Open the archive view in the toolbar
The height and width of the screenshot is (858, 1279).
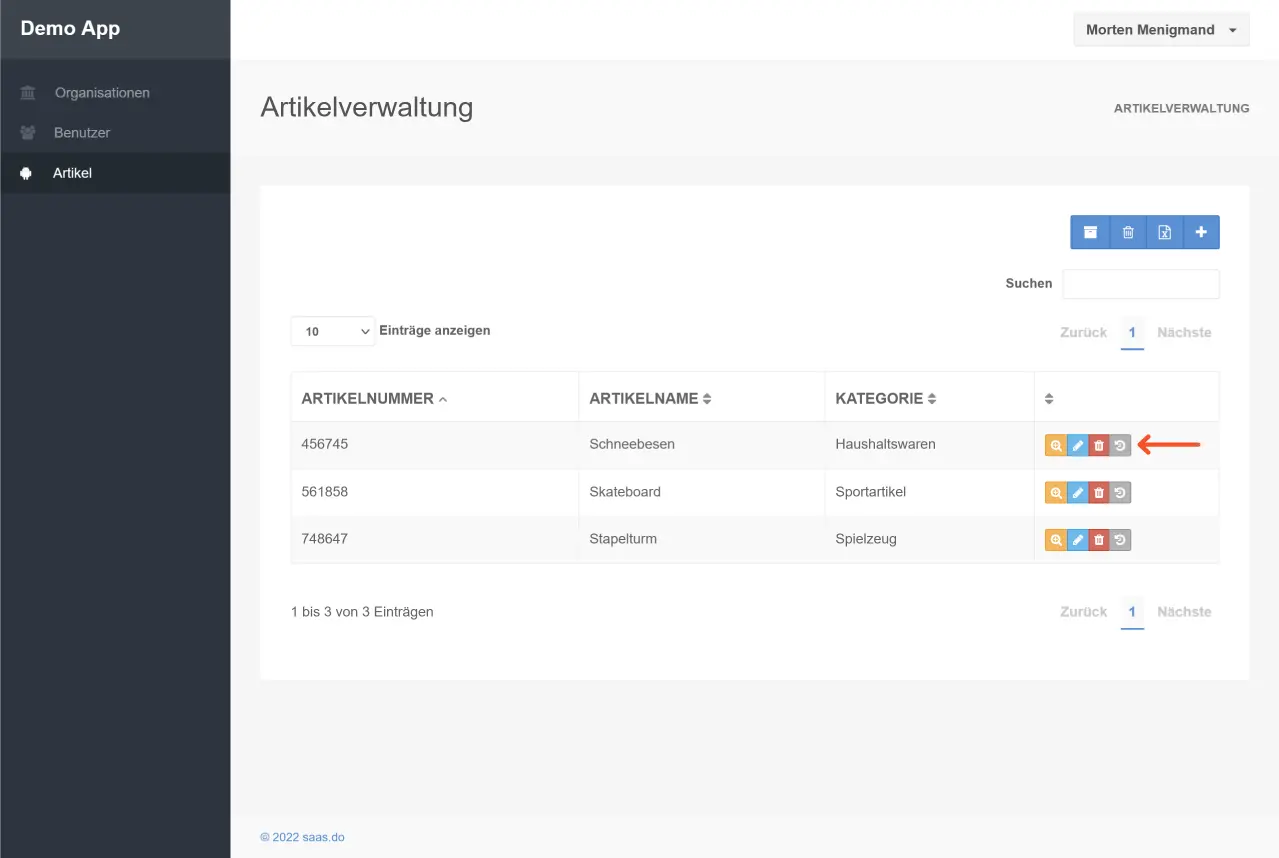(1090, 232)
